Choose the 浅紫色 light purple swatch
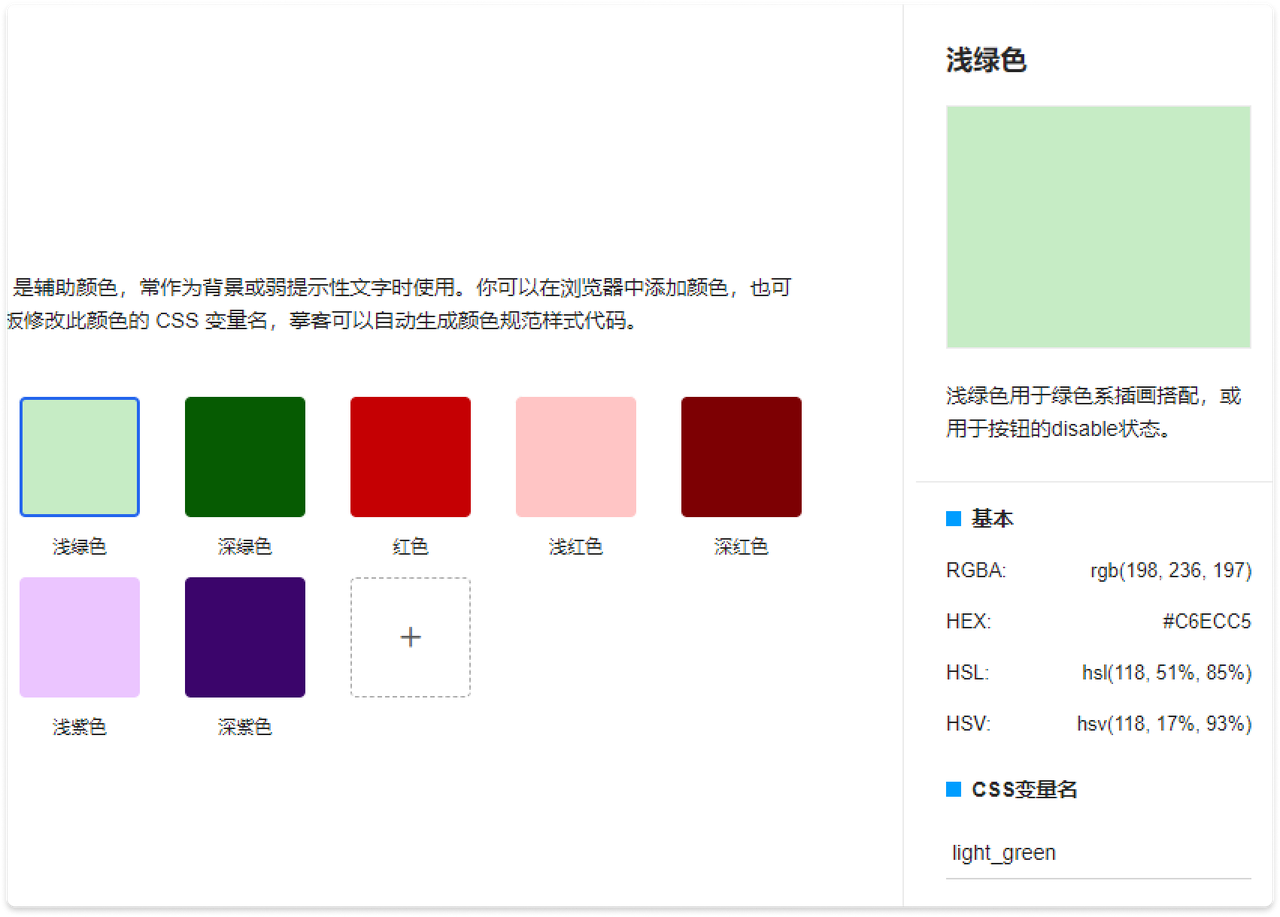The height and width of the screenshot is (917, 1280). (80, 637)
